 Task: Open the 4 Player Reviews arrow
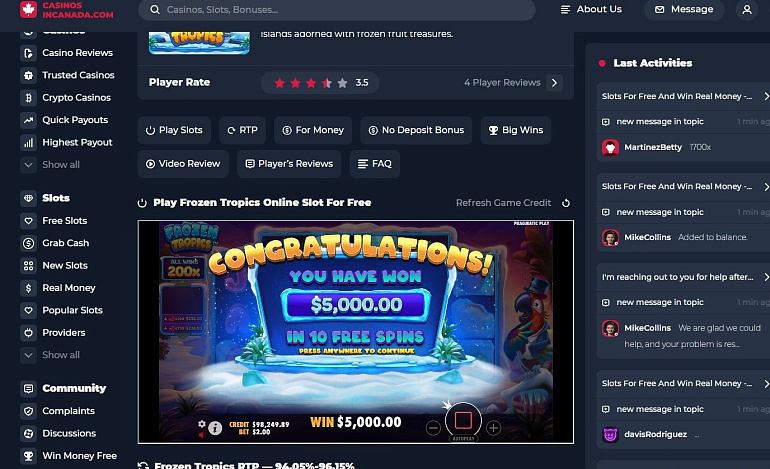coord(554,83)
